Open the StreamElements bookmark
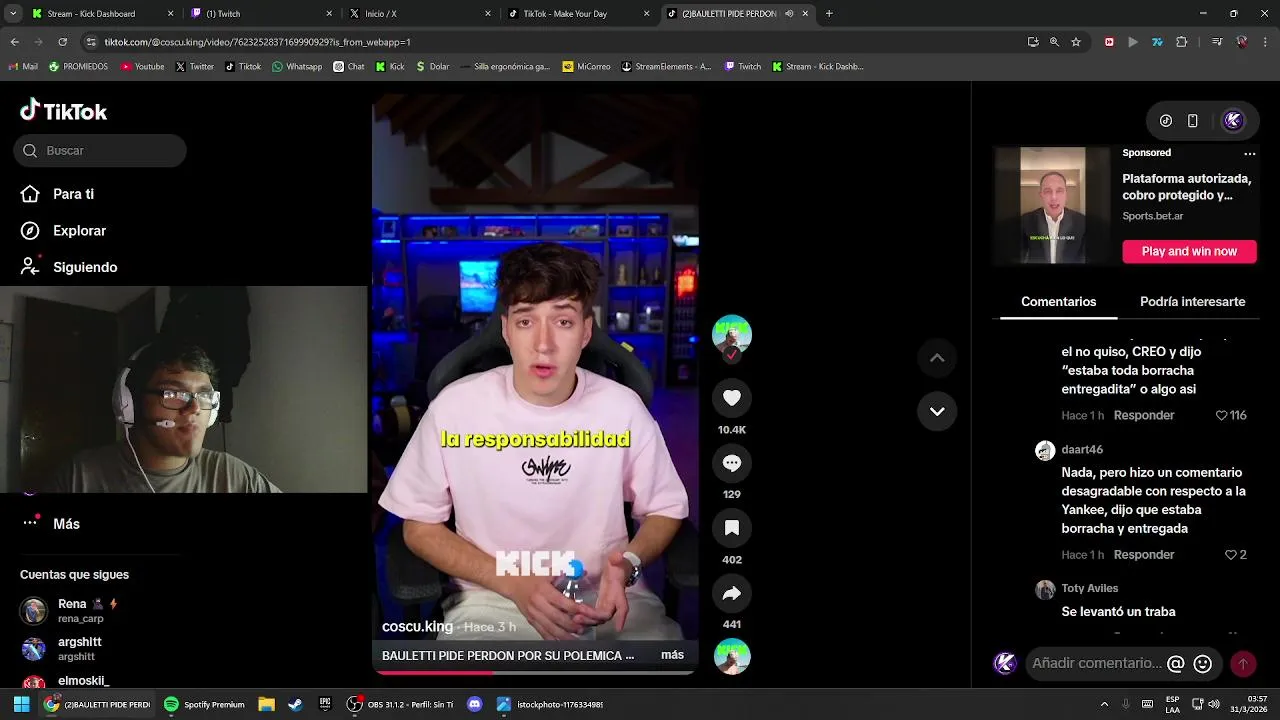The image size is (1280, 720). 666,67
